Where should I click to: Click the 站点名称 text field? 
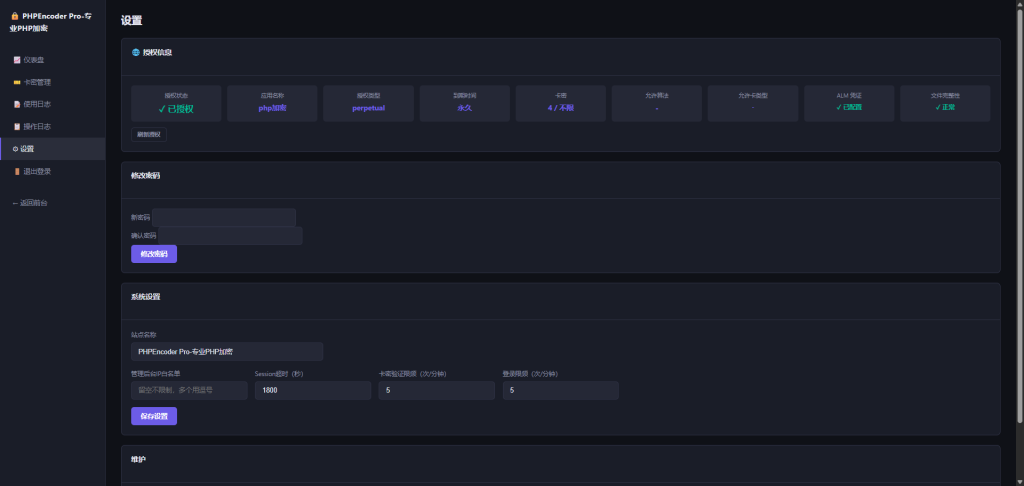click(x=227, y=352)
